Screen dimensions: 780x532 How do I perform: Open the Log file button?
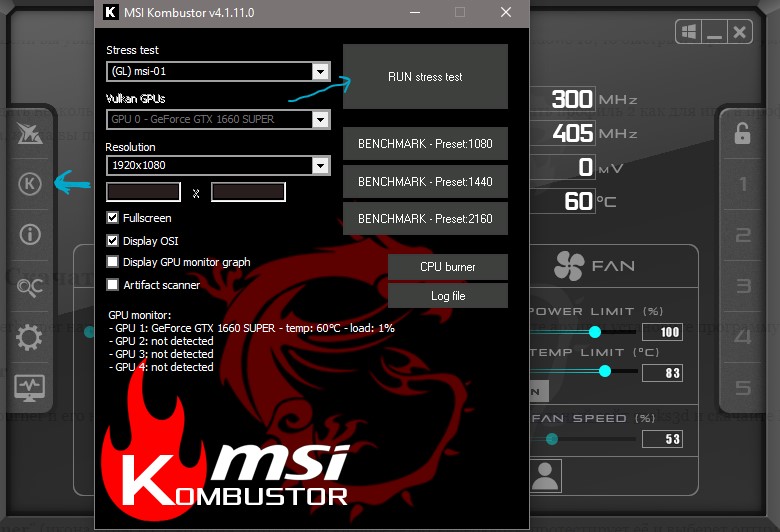click(x=448, y=296)
